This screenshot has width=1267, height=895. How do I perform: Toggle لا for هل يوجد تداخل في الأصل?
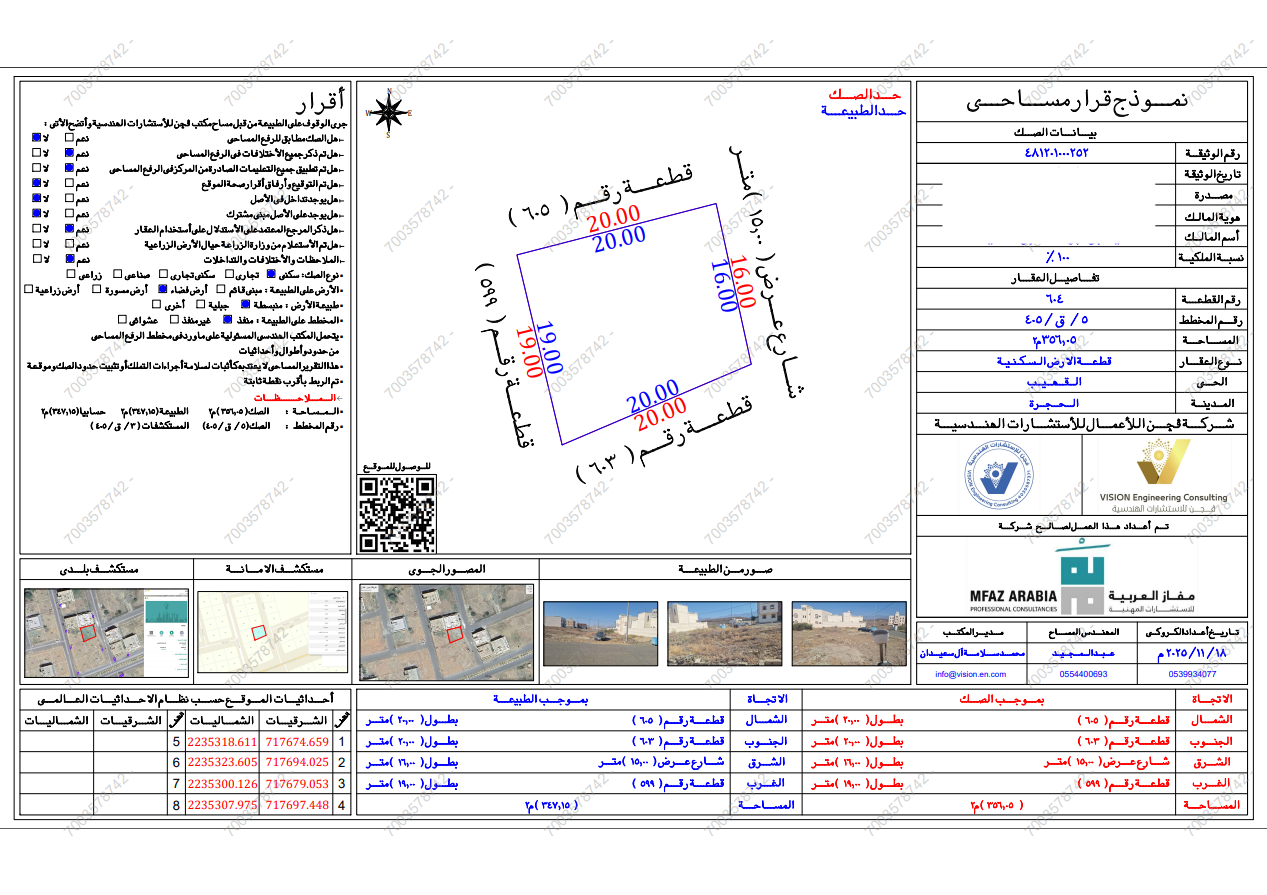[36, 198]
